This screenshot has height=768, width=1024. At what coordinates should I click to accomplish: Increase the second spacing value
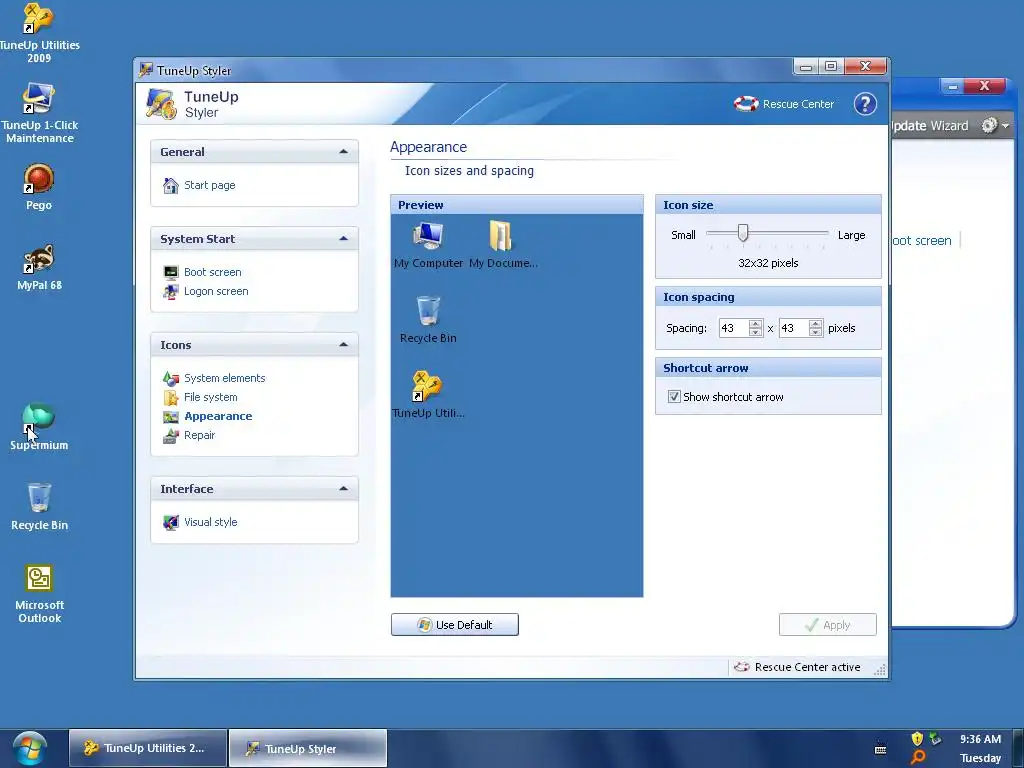tap(816, 323)
